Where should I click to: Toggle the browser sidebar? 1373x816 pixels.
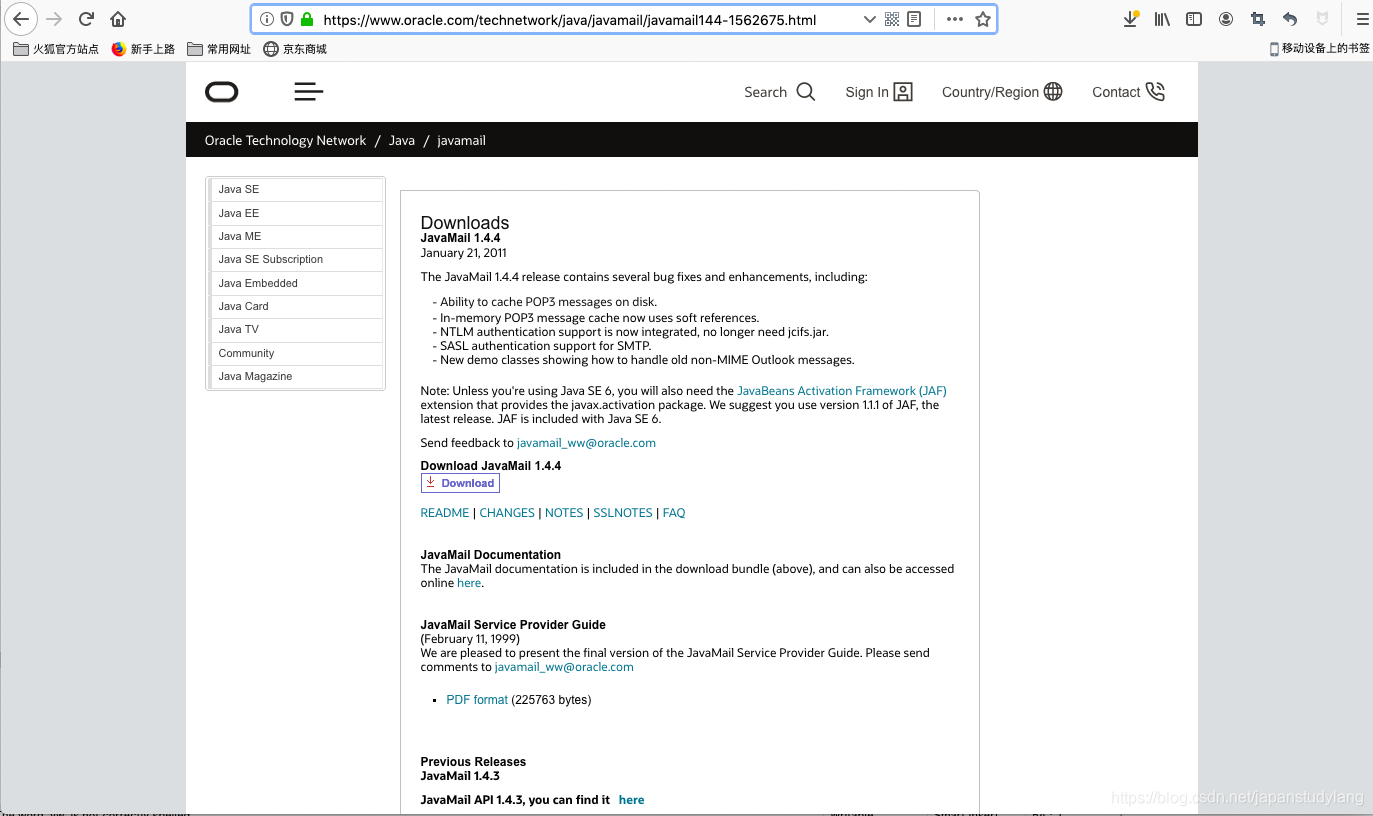[1194, 19]
